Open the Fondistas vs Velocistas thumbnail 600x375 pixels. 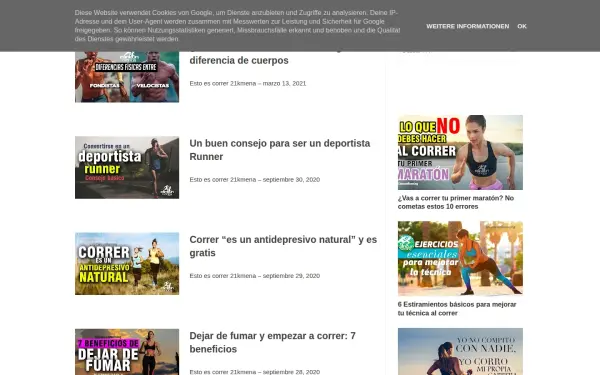[127, 77]
